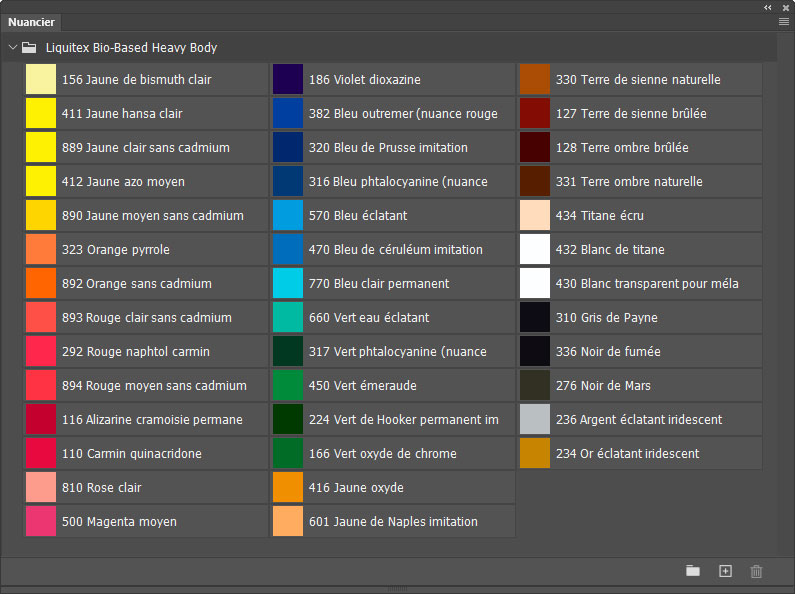Close the Nuancier panel
This screenshot has width=795, height=594.
tap(786, 6)
